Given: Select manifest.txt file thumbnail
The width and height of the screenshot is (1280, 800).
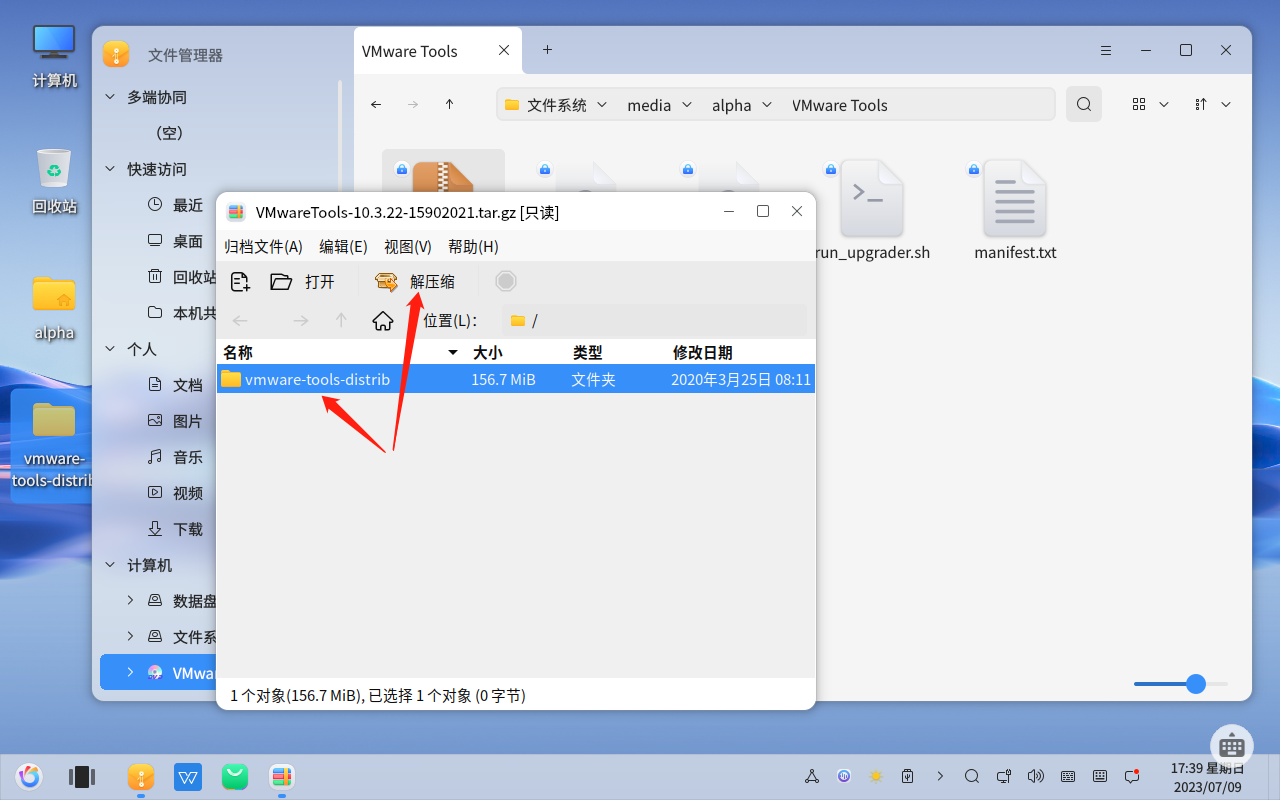Looking at the screenshot, I should pos(1015,211).
